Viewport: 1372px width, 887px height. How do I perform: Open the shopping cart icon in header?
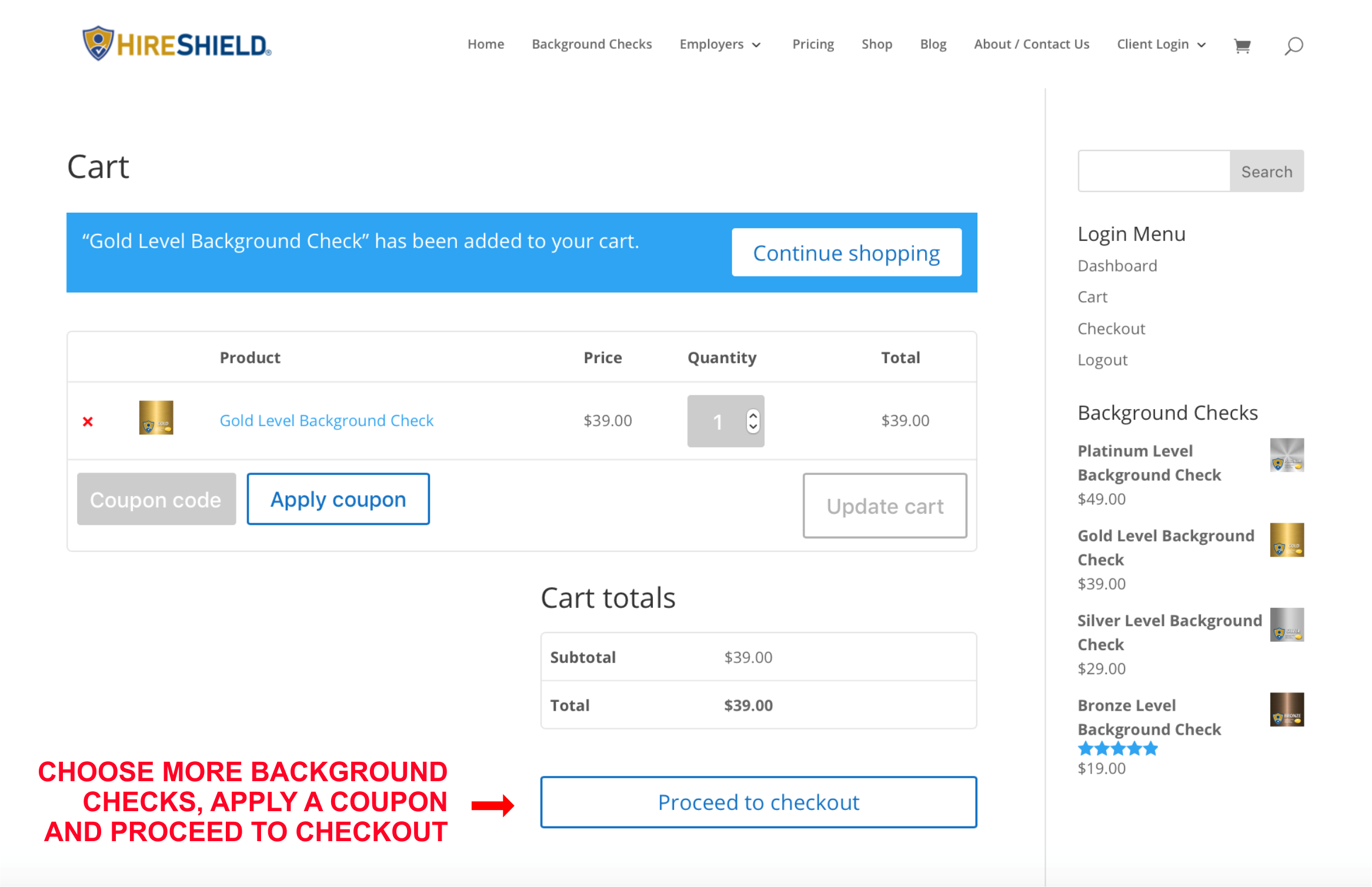click(1242, 45)
